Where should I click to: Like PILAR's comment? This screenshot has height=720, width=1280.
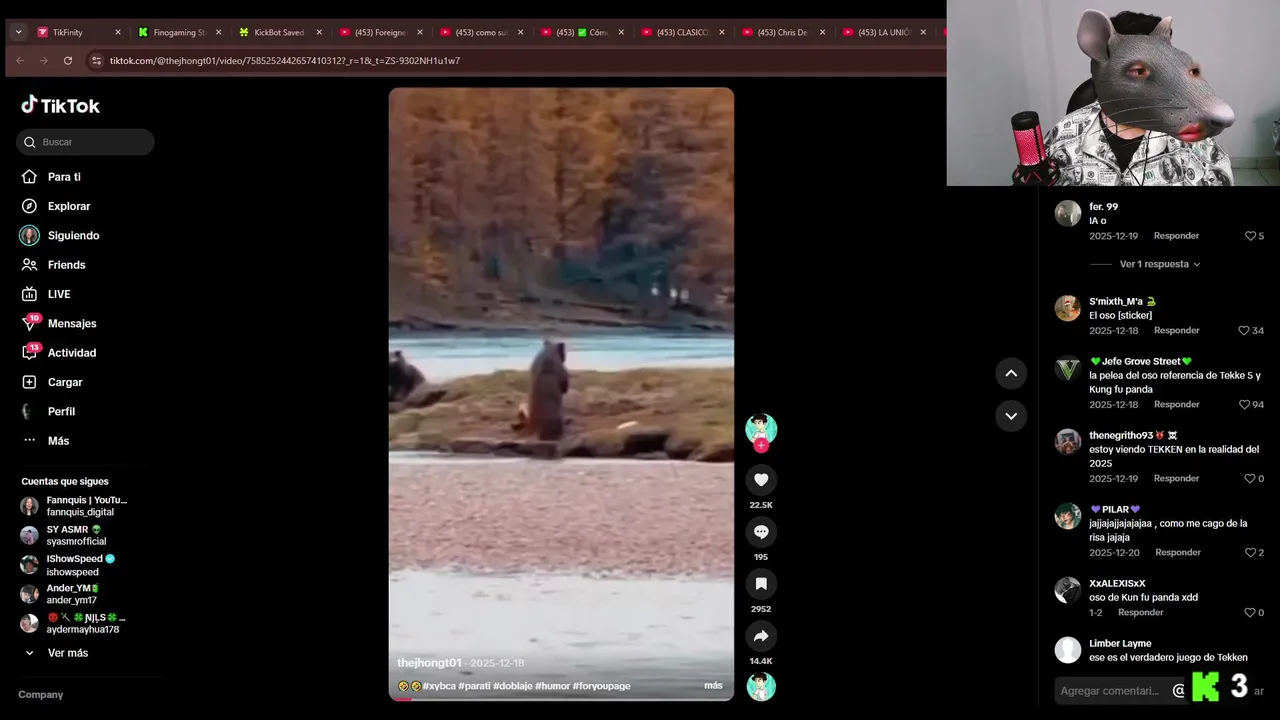click(1250, 553)
